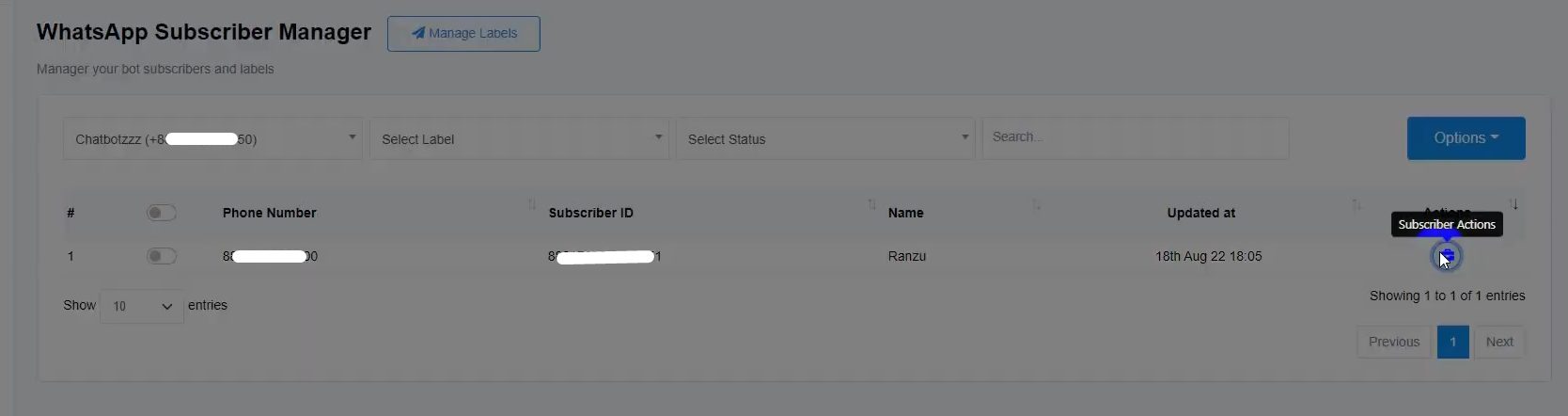Toggle the switch on Ranzu's row
The height and width of the screenshot is (416, 1568).
(161, 256)
